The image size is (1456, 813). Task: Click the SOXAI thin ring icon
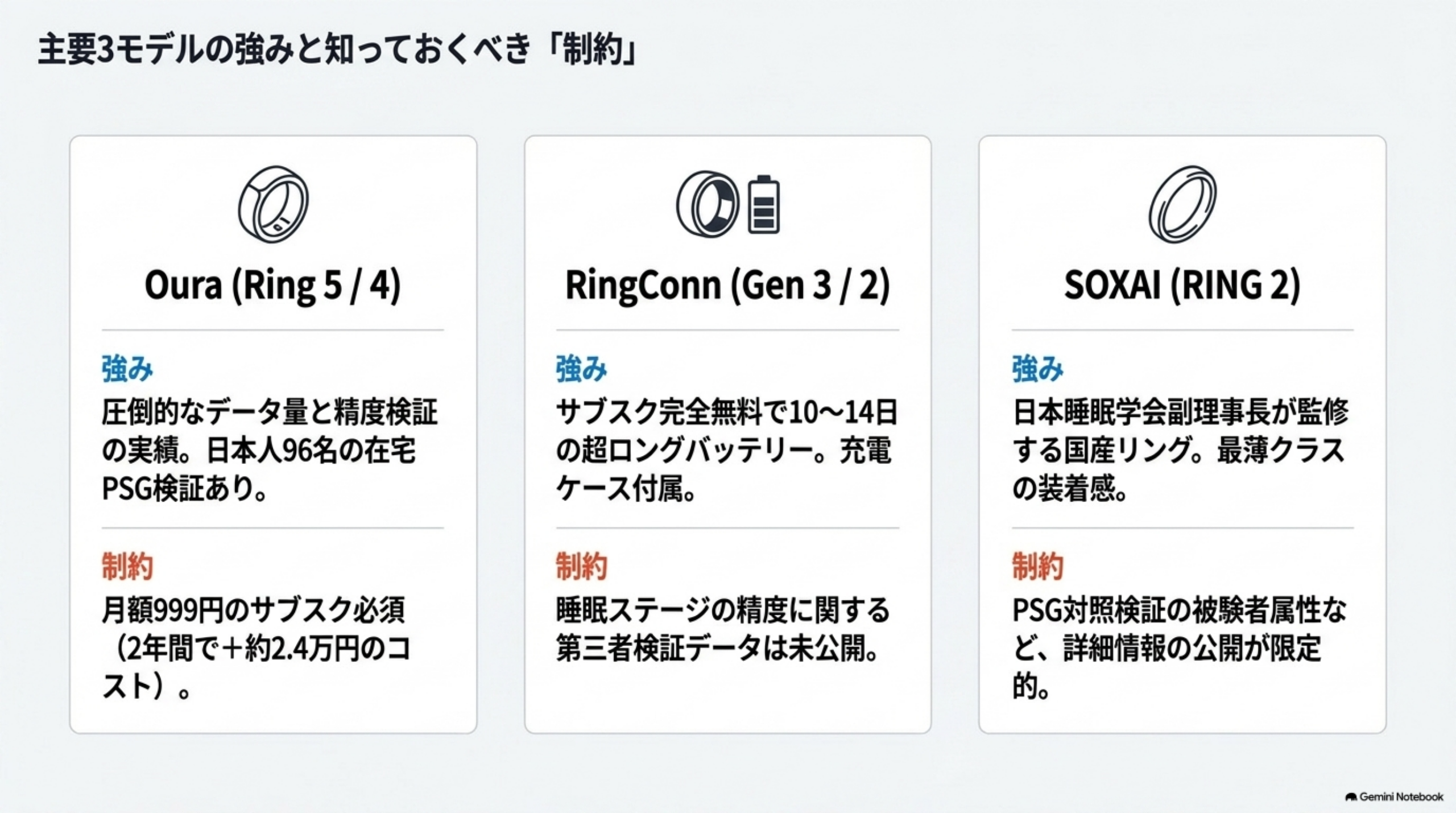coord(1182,204)
